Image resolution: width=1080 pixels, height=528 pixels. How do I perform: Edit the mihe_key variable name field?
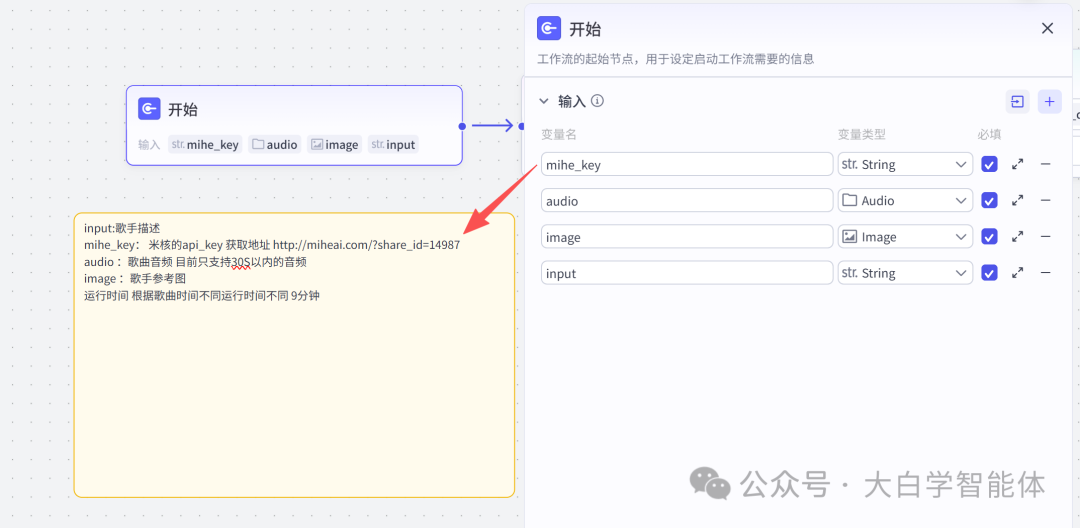687,164
